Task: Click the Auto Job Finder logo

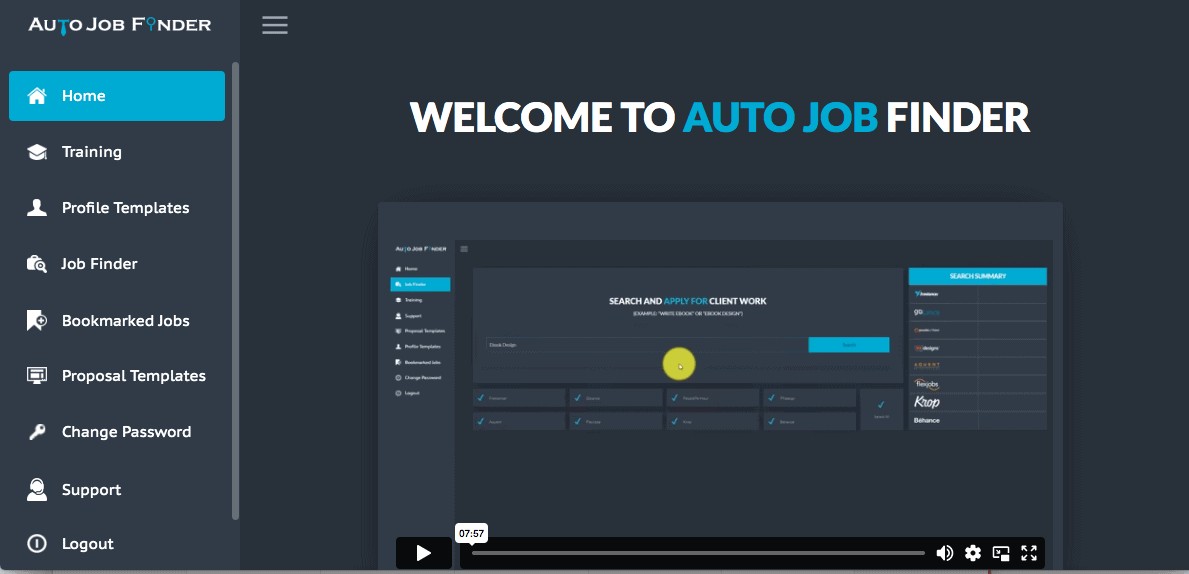Action: (x=120, y=24)
